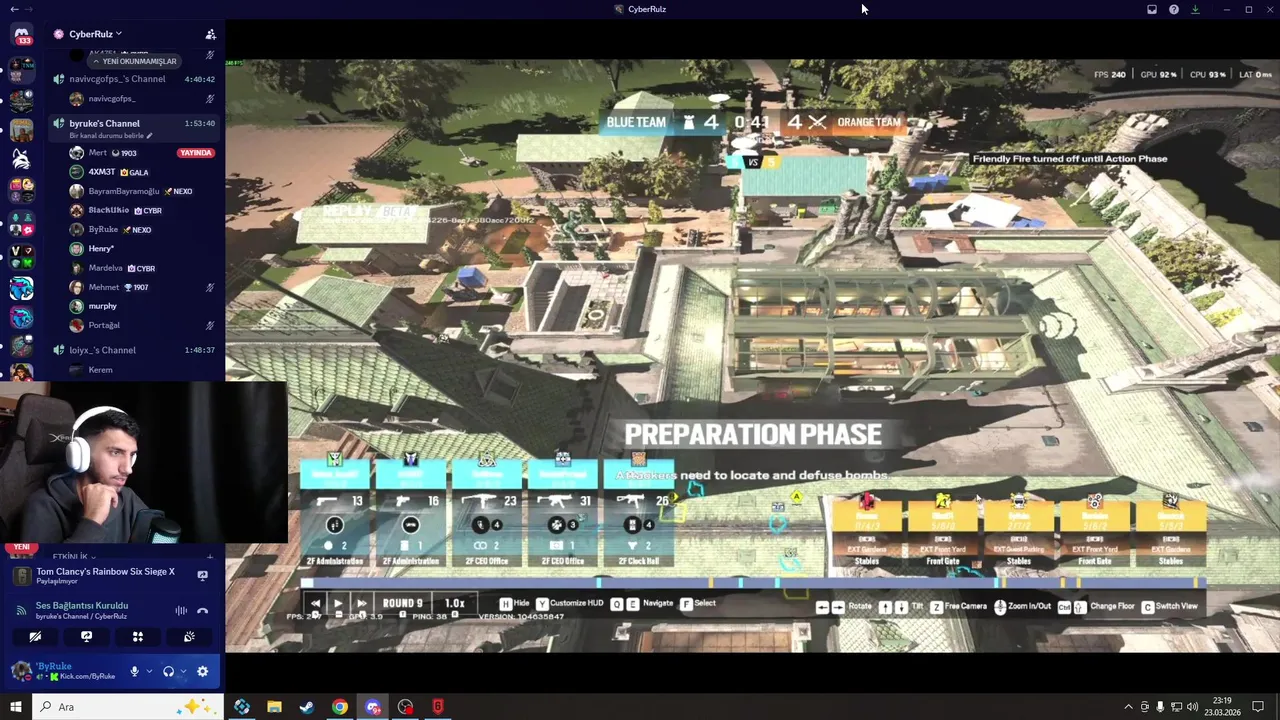Click the Switch View control hint
This screenshot has height=720, width=1280.
[x=1169, y=606]
